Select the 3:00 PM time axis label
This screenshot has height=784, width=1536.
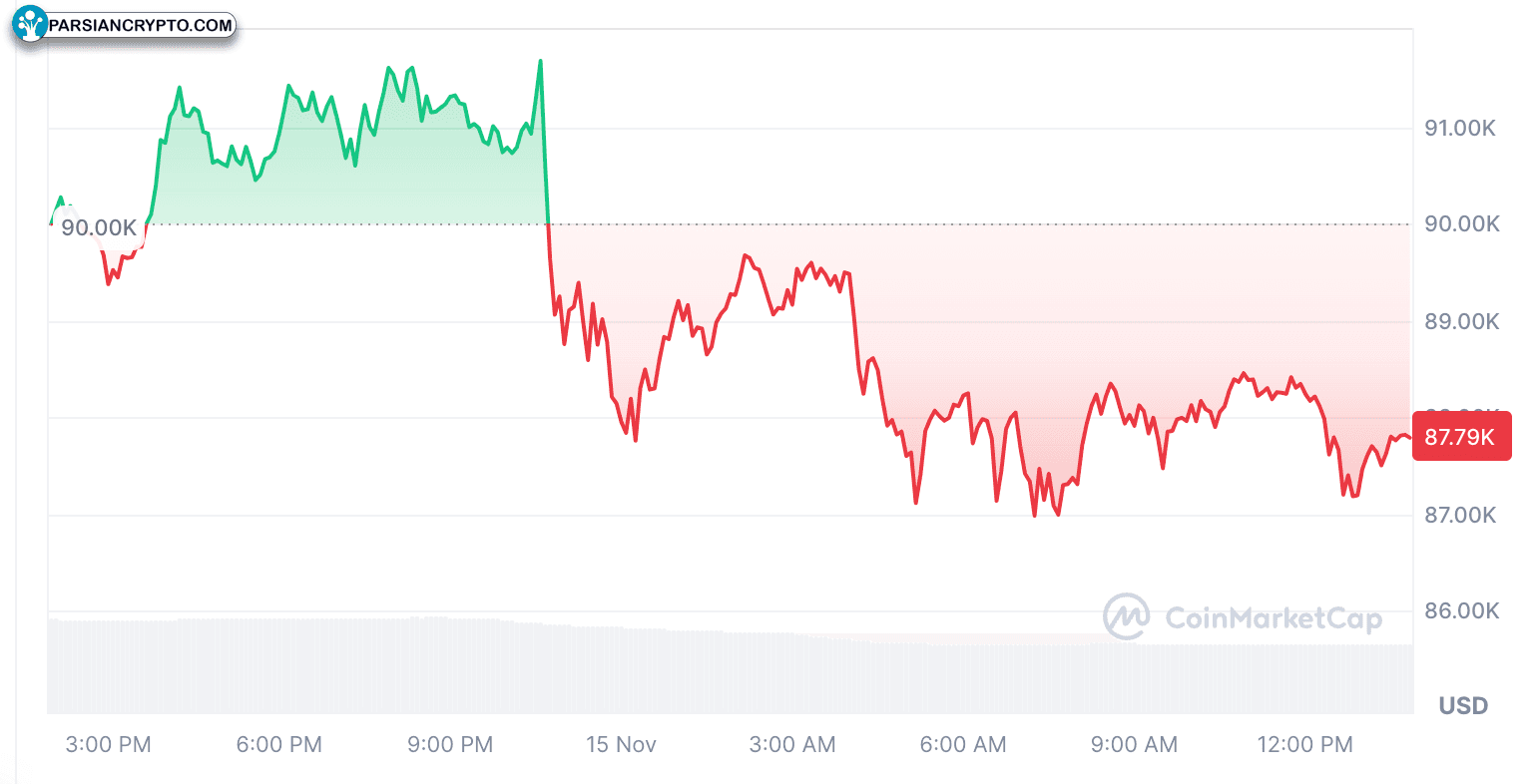pyautogui.click(x=108, y=744)
